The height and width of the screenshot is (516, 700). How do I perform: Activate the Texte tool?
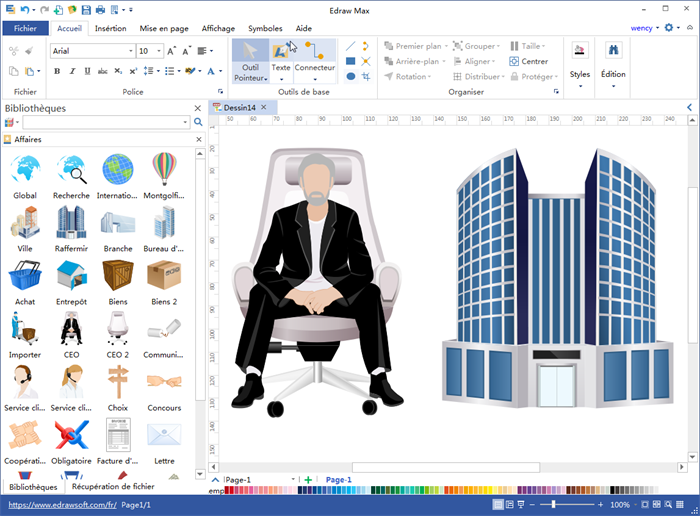(x=281, y=60)
